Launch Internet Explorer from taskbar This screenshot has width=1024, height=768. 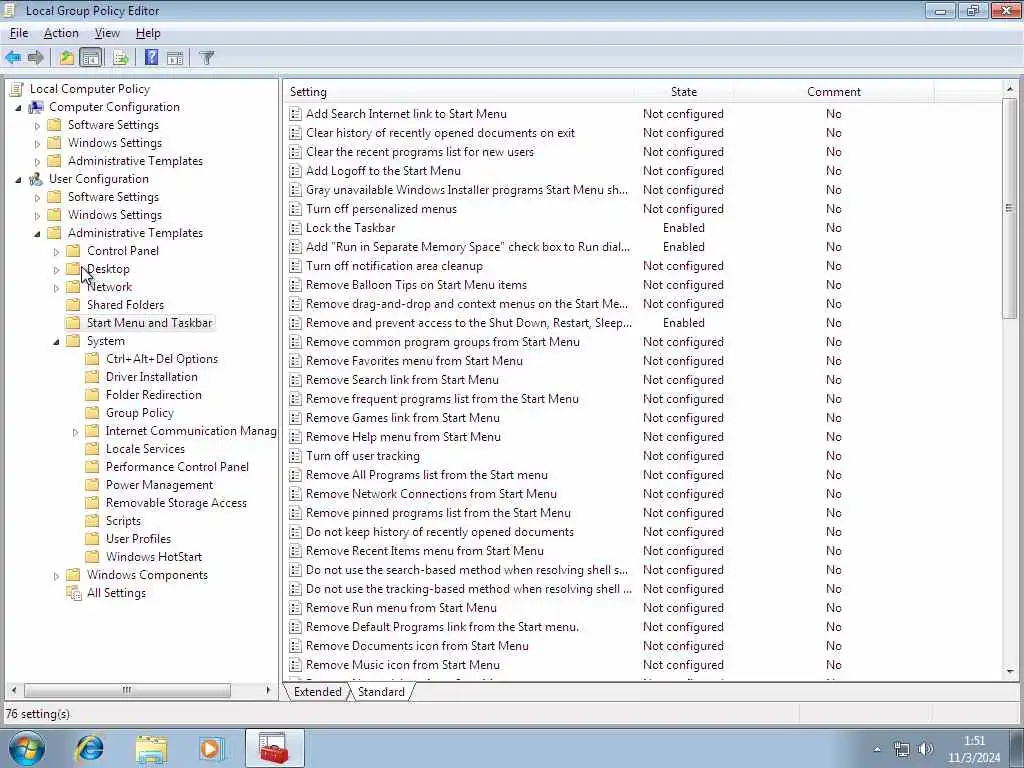point(89,748)
